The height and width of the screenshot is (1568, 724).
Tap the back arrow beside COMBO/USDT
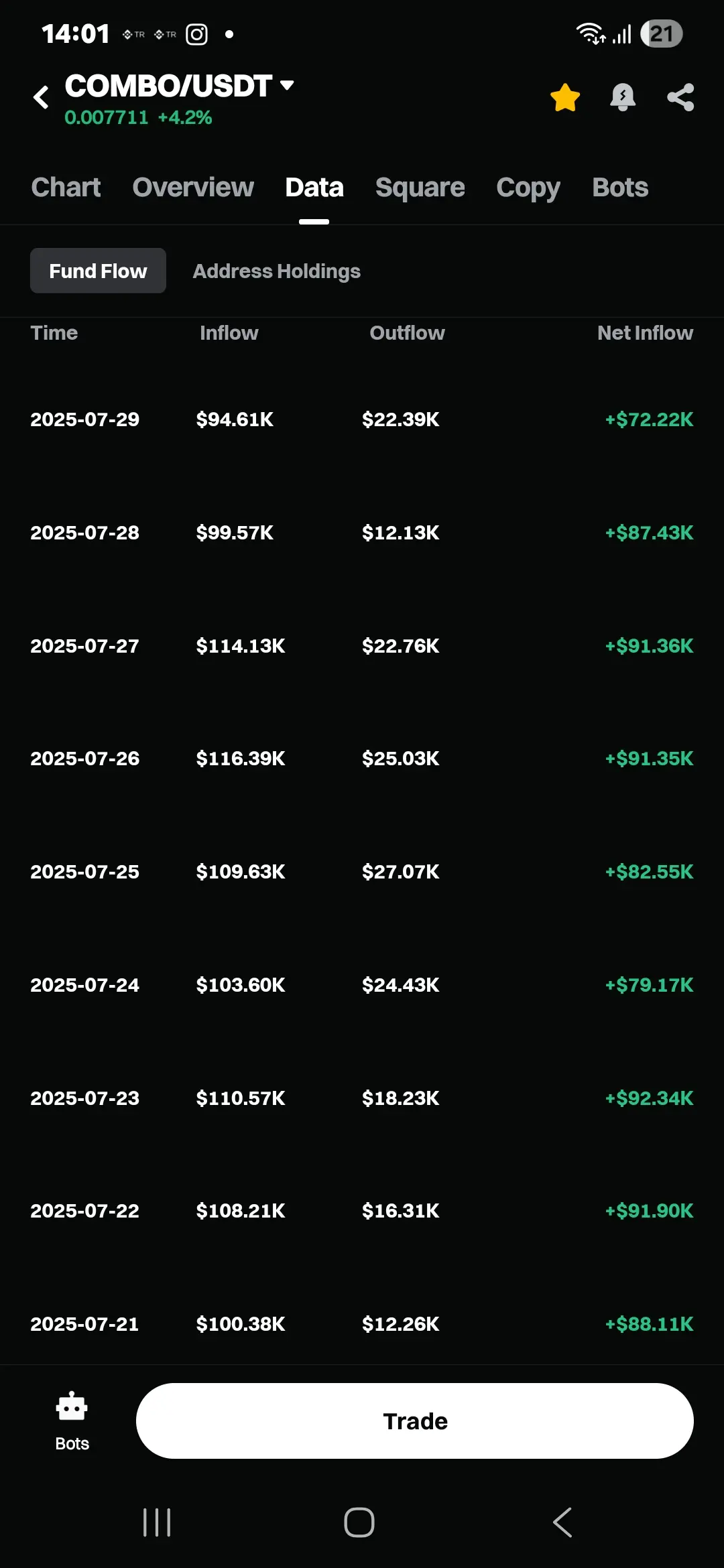[41, 97]
